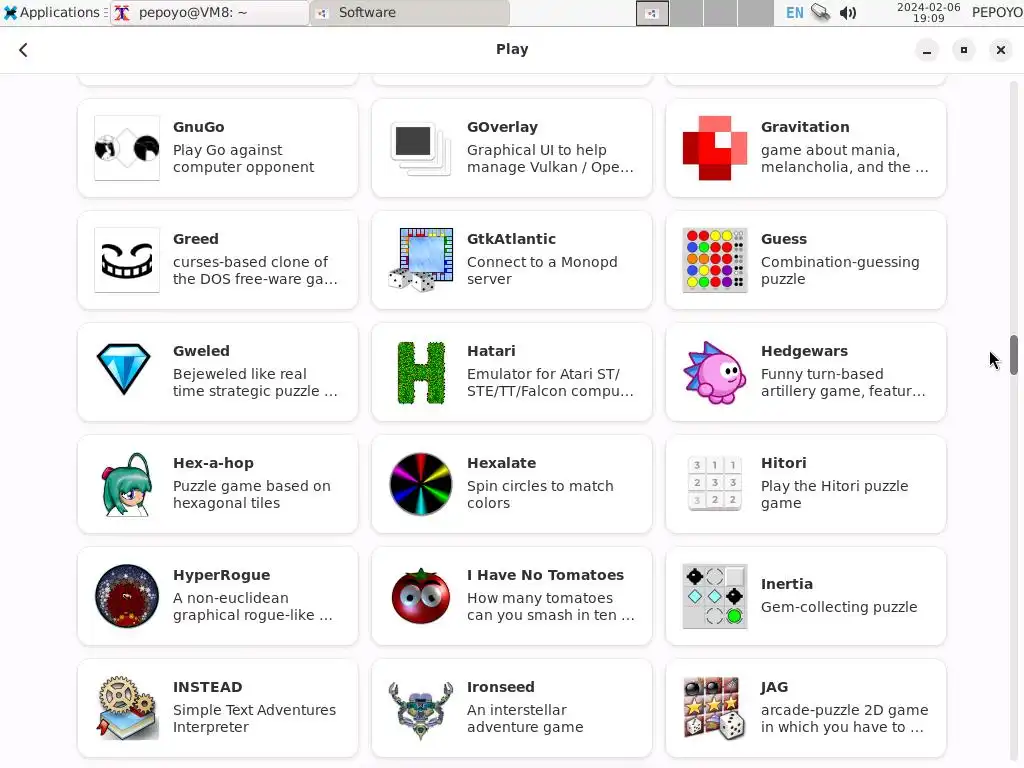Open the JAG title text
This screenshot has width=1024, height=768.
coord(774,687)
